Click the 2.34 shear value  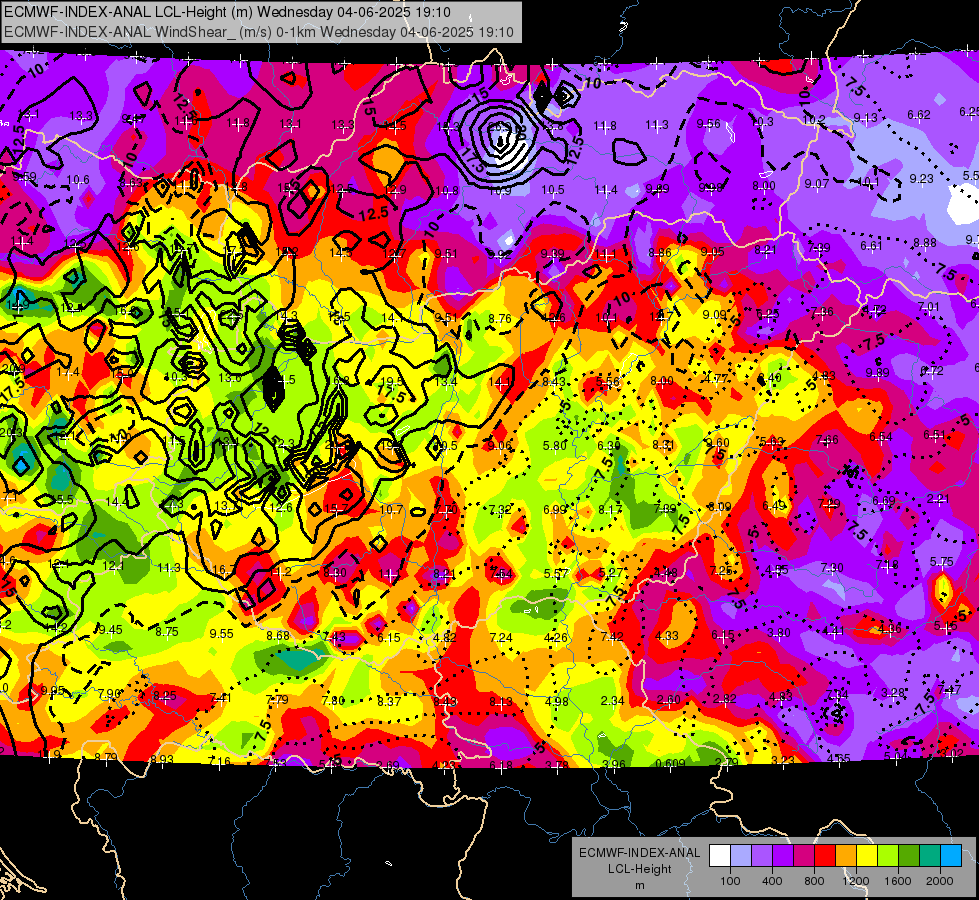612,701
